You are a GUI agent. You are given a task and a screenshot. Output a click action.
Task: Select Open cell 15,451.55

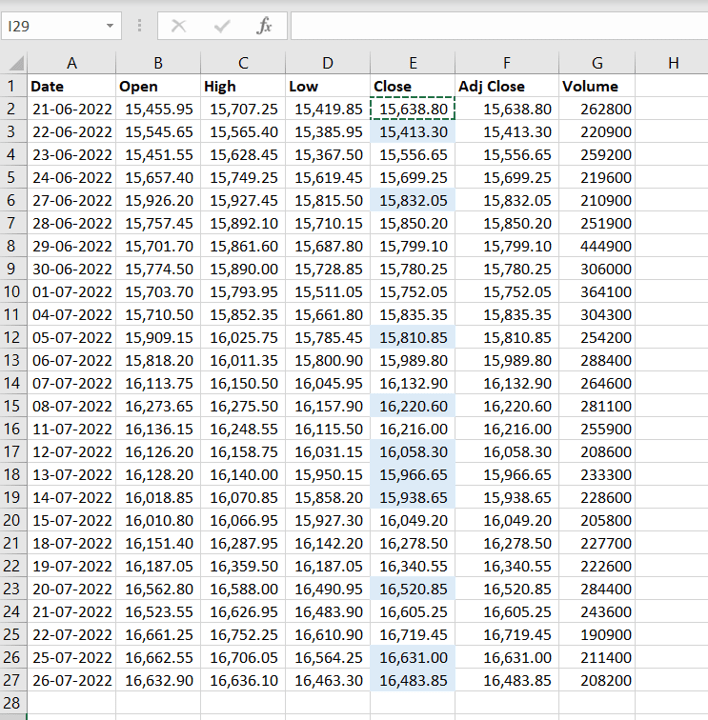[158, 155]
